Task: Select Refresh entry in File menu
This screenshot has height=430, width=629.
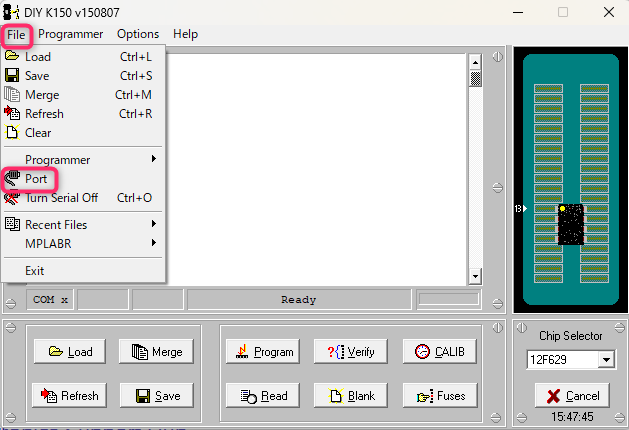Action: click(83, 114)
